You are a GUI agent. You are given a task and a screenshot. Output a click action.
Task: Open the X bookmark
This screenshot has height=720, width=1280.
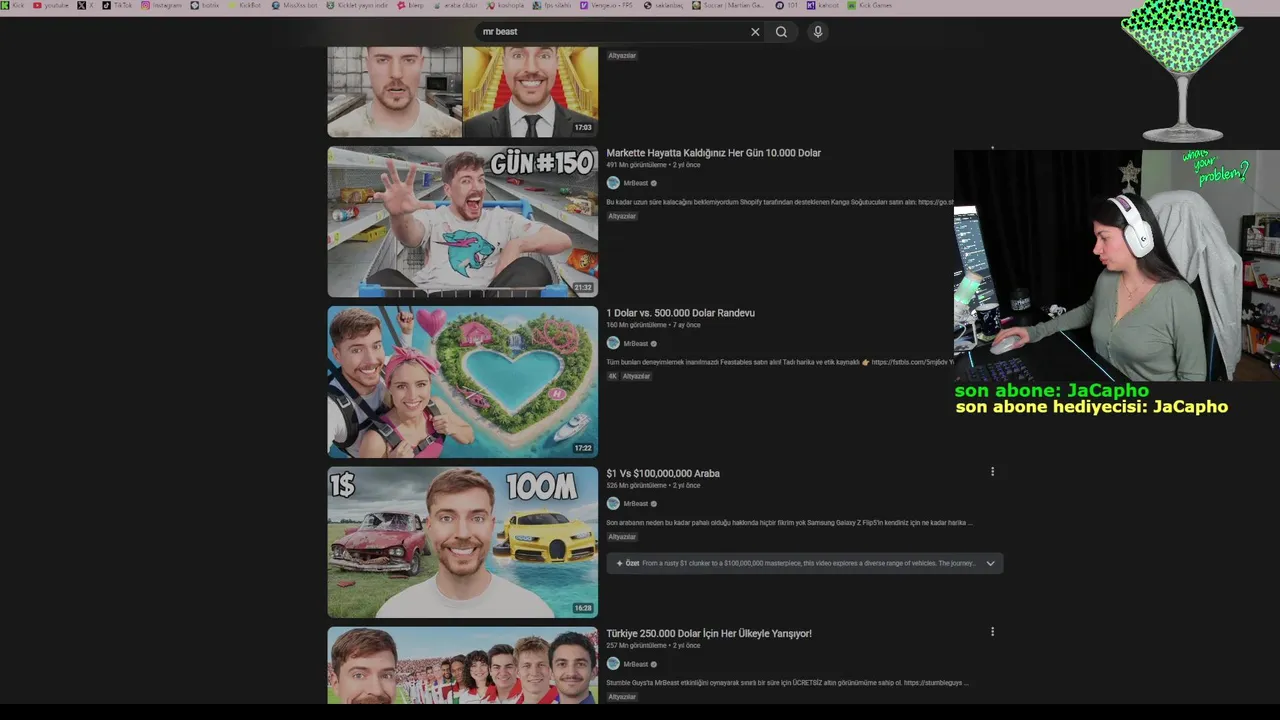[86, 5]
